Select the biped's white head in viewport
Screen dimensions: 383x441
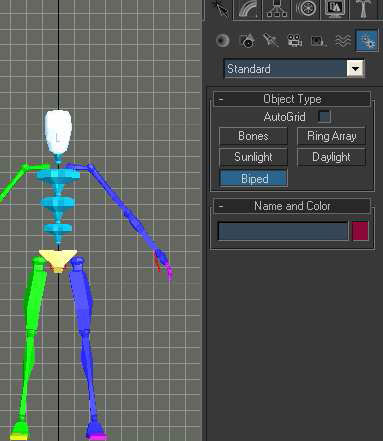(58, 132)
